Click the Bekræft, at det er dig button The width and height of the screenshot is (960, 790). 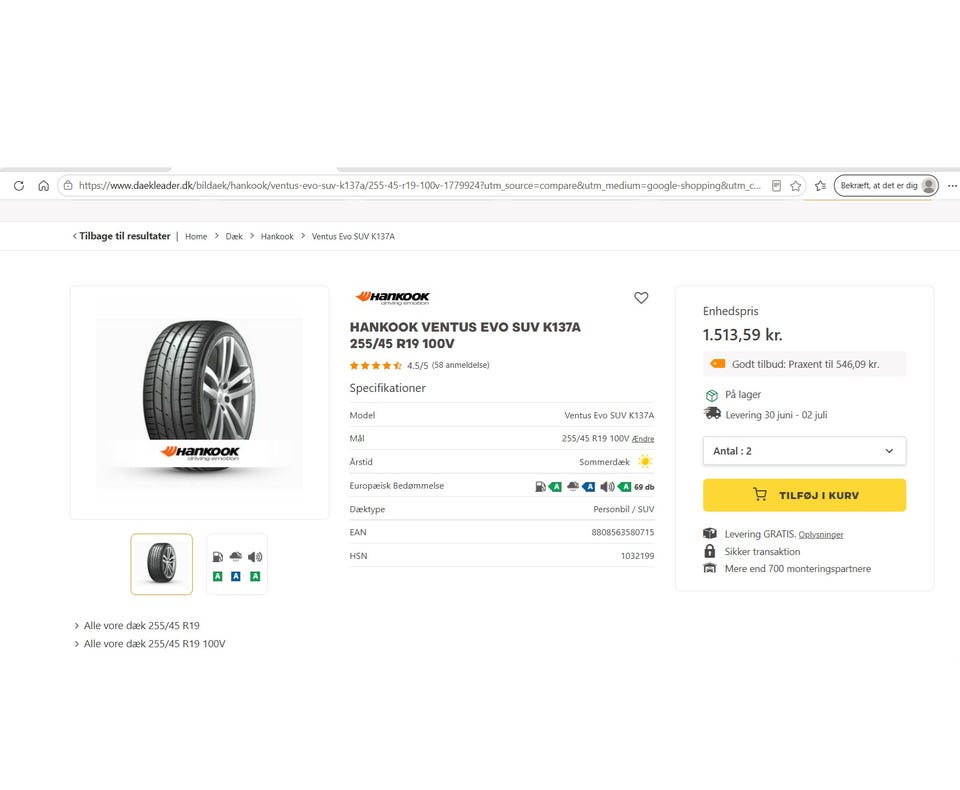click(x=886, y=186)
